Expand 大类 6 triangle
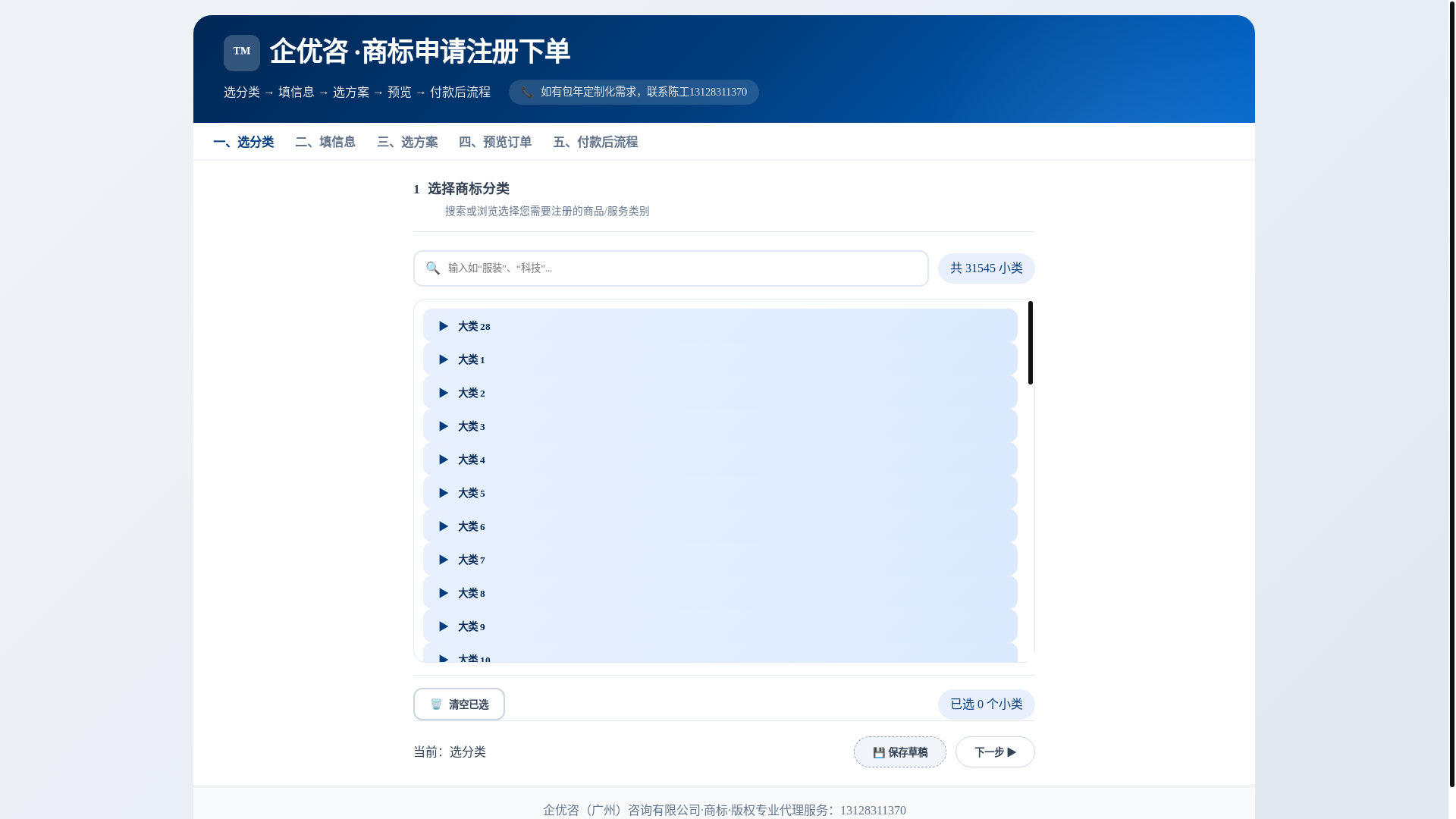 (444, 526)
